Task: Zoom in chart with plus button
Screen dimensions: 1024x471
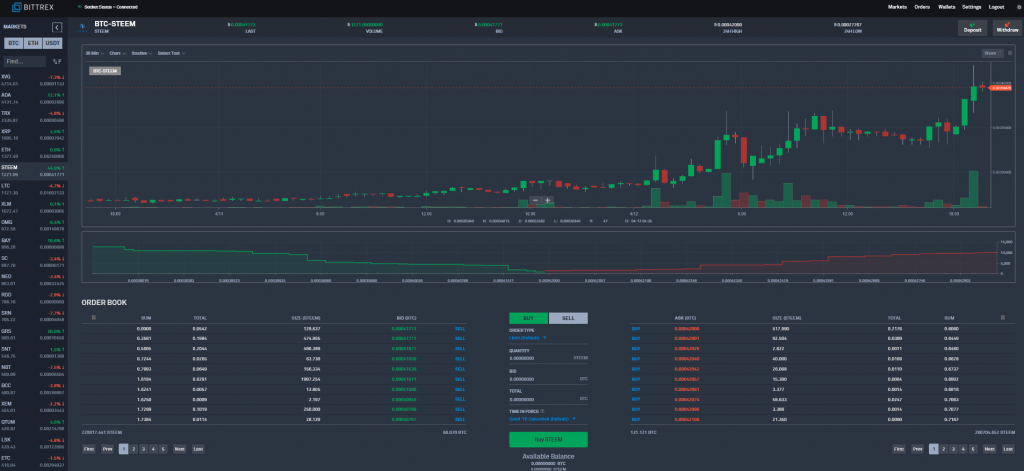Action: pyautogui.click(x=547, y=200)
